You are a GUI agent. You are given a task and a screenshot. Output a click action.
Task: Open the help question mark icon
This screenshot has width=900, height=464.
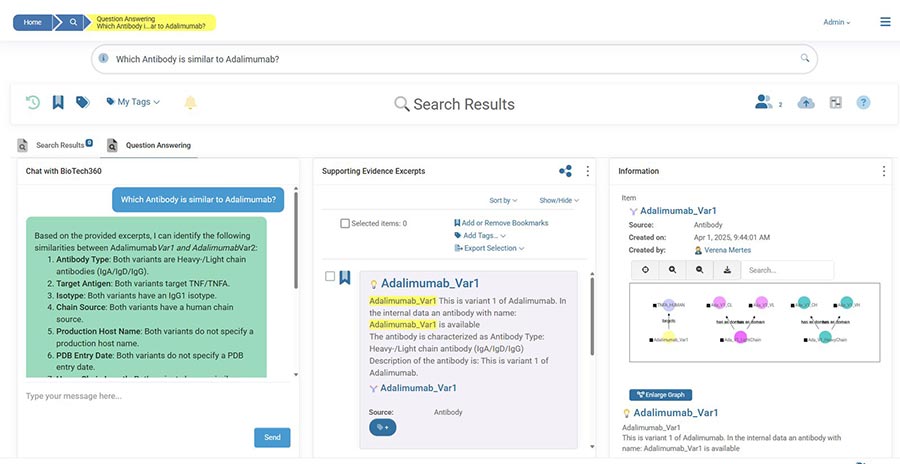point(863,103)
